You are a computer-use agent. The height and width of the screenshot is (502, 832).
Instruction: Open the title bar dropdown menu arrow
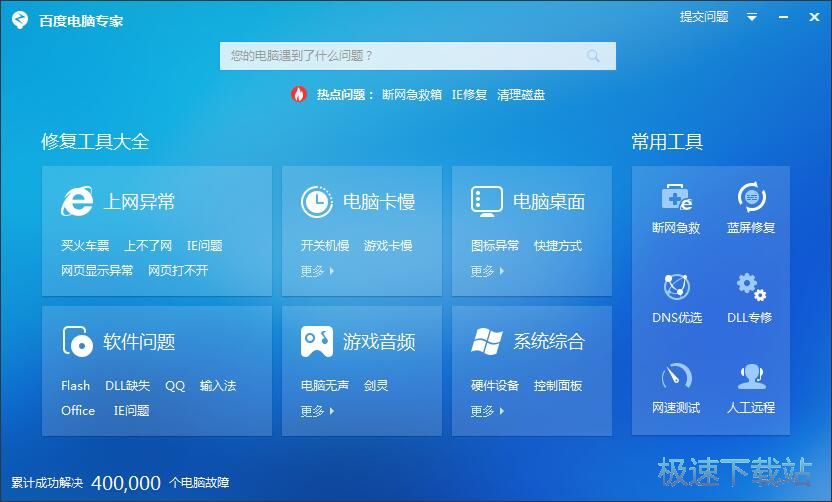[752, 17]
